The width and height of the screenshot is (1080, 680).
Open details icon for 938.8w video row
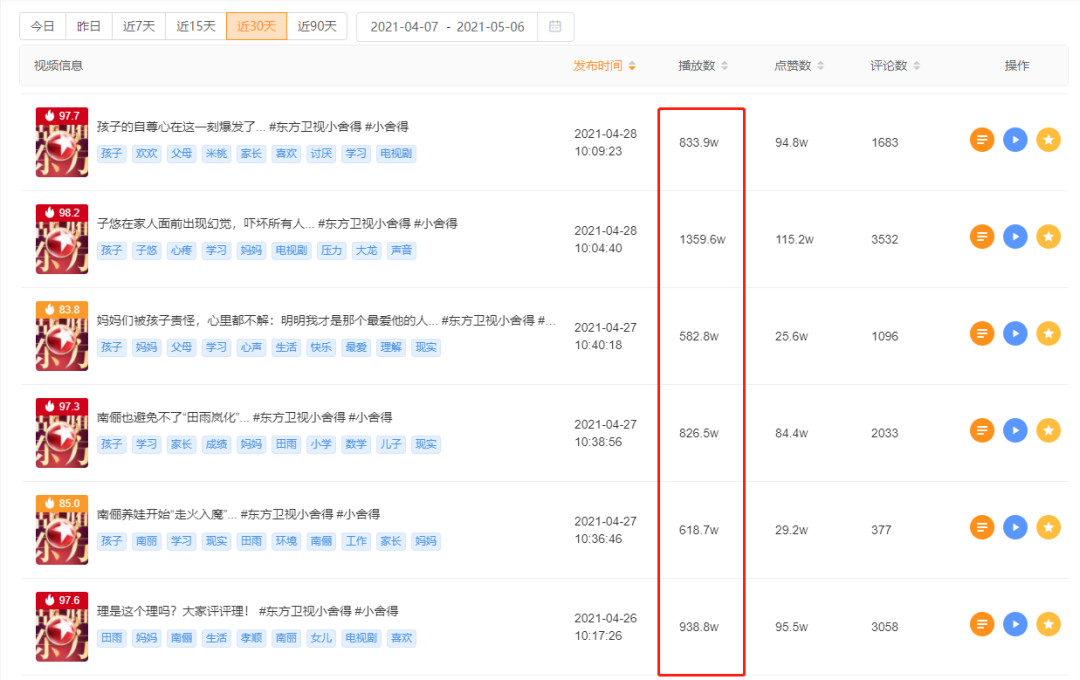(x=982, y=625)
